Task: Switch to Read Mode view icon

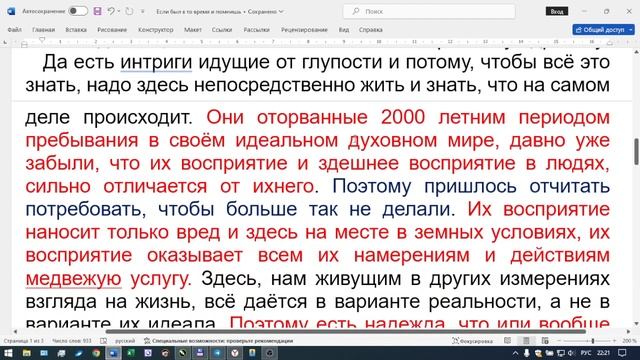Action: [x=507, y=341]
